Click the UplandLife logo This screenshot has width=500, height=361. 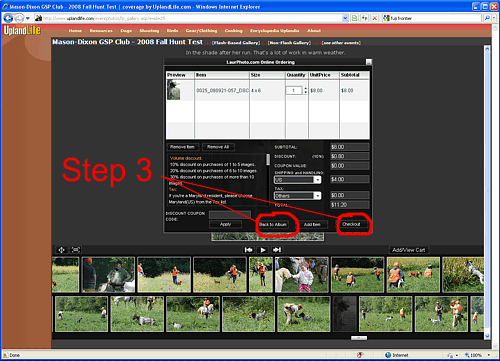[x=22, y=30]
